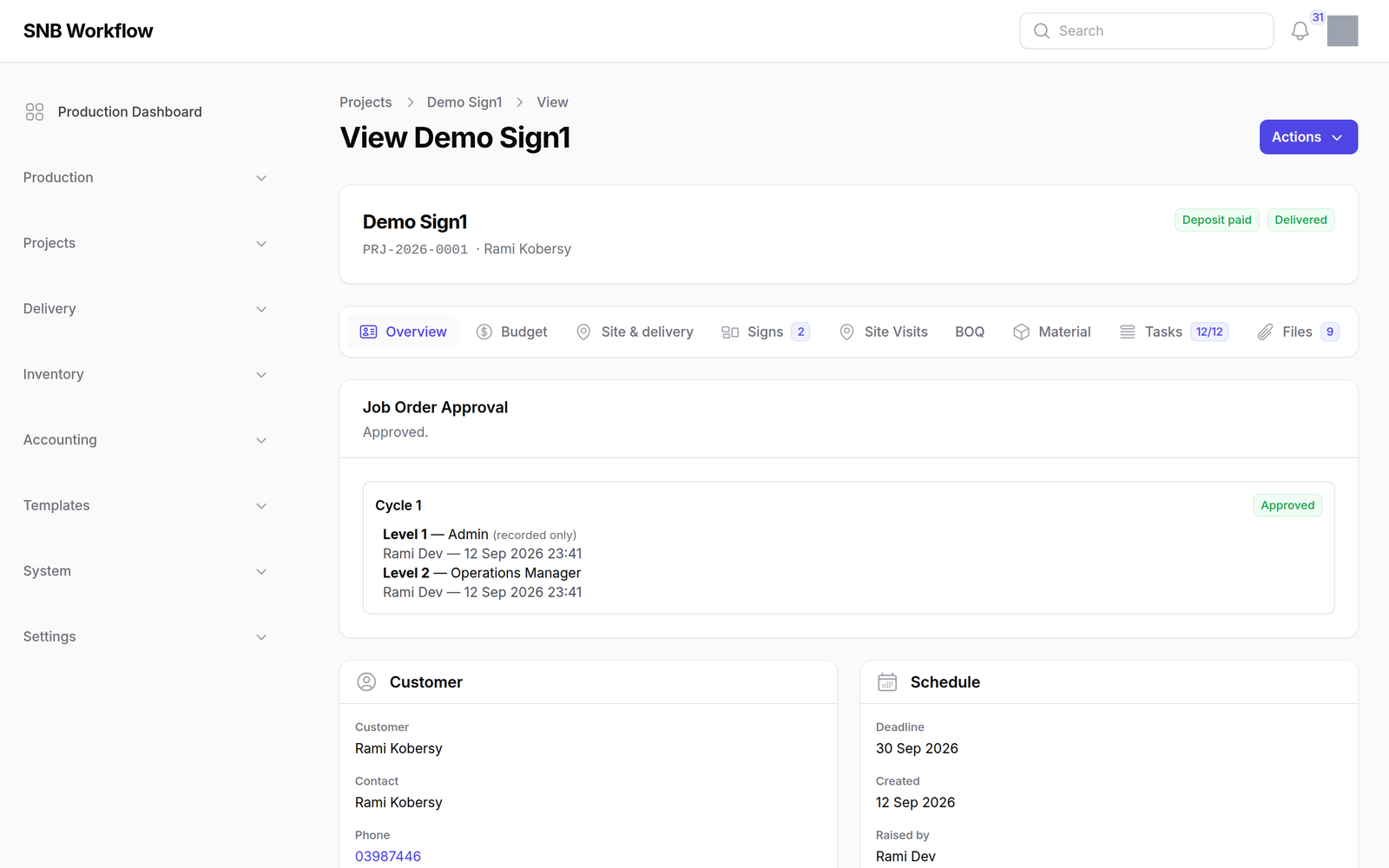Click the Signs tab shapes icon
The image size is (1389, 868).
[730, 332]
